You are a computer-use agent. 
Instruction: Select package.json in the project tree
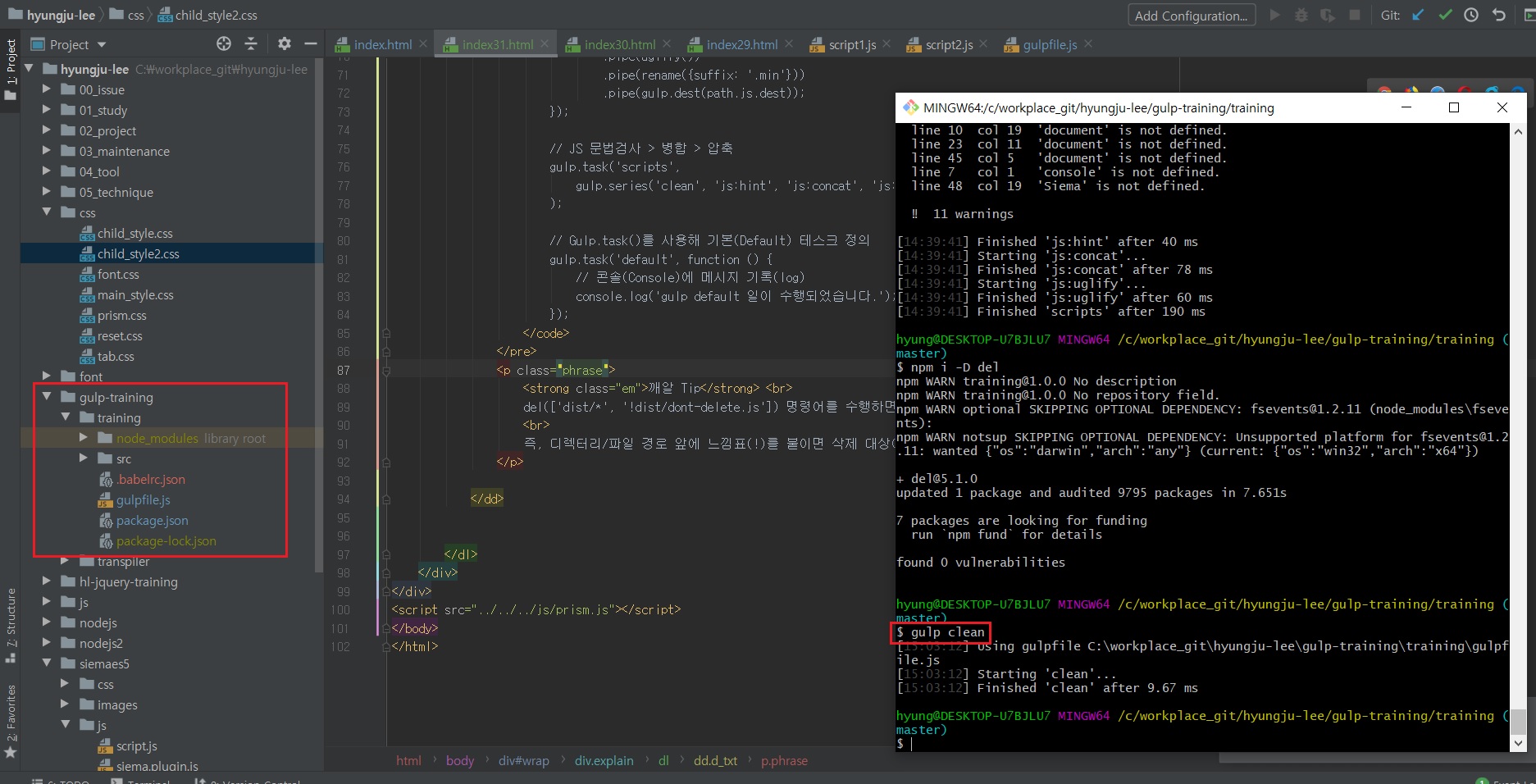pos(152,520)
